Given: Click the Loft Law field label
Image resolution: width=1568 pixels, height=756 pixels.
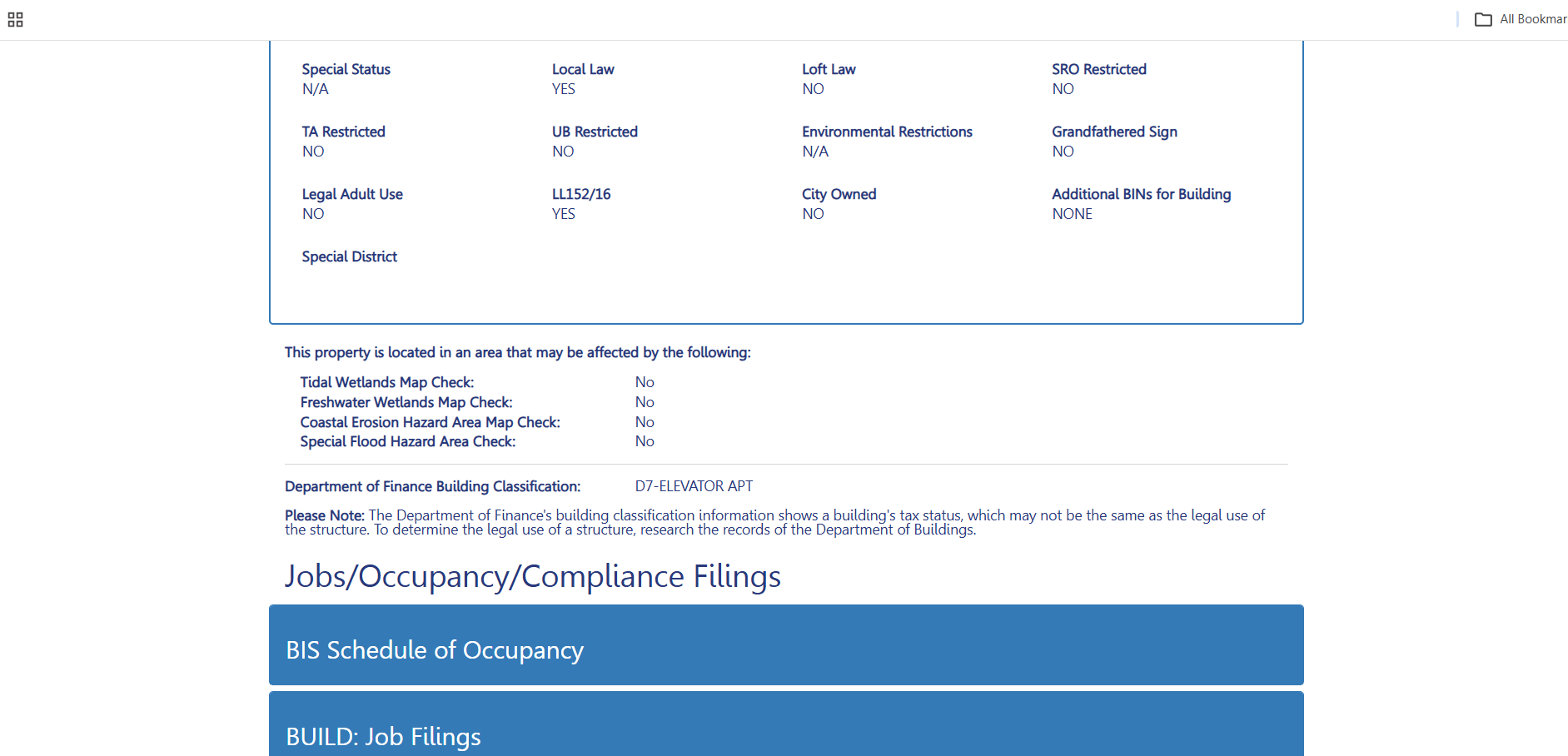Looking at the screenshot, I should click(829, 69).
